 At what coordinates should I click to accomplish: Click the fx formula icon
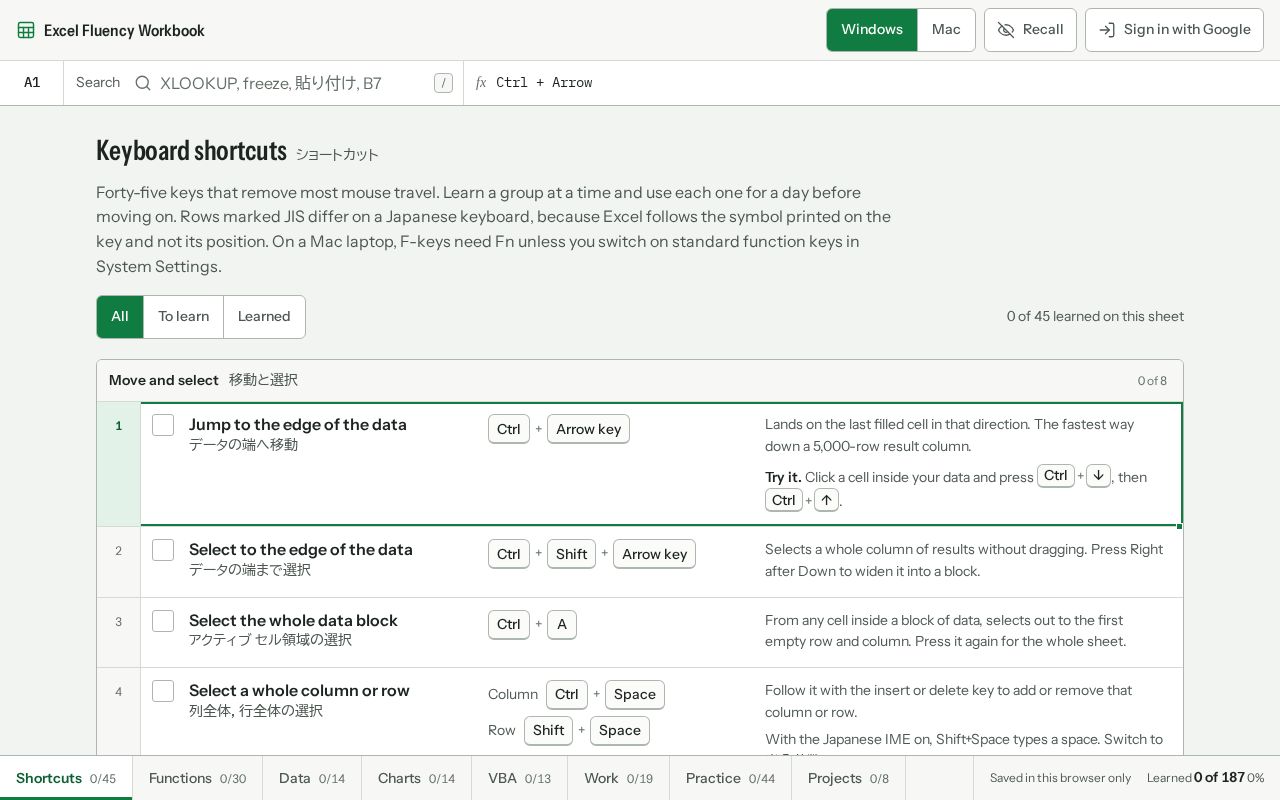point(481,83)
